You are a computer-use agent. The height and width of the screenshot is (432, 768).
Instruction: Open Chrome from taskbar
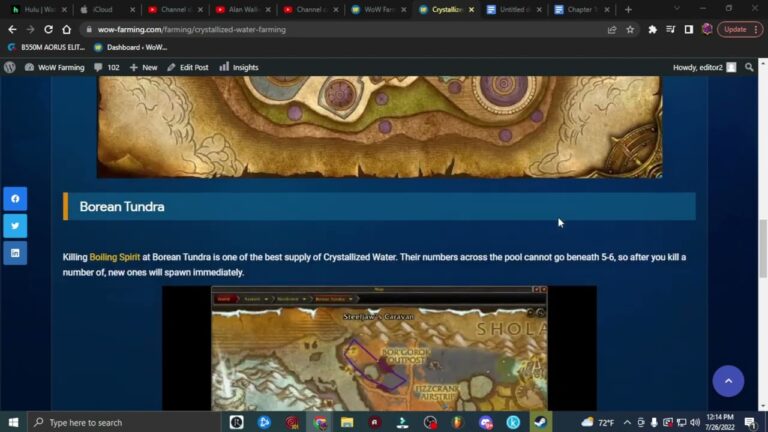point(319,422)
